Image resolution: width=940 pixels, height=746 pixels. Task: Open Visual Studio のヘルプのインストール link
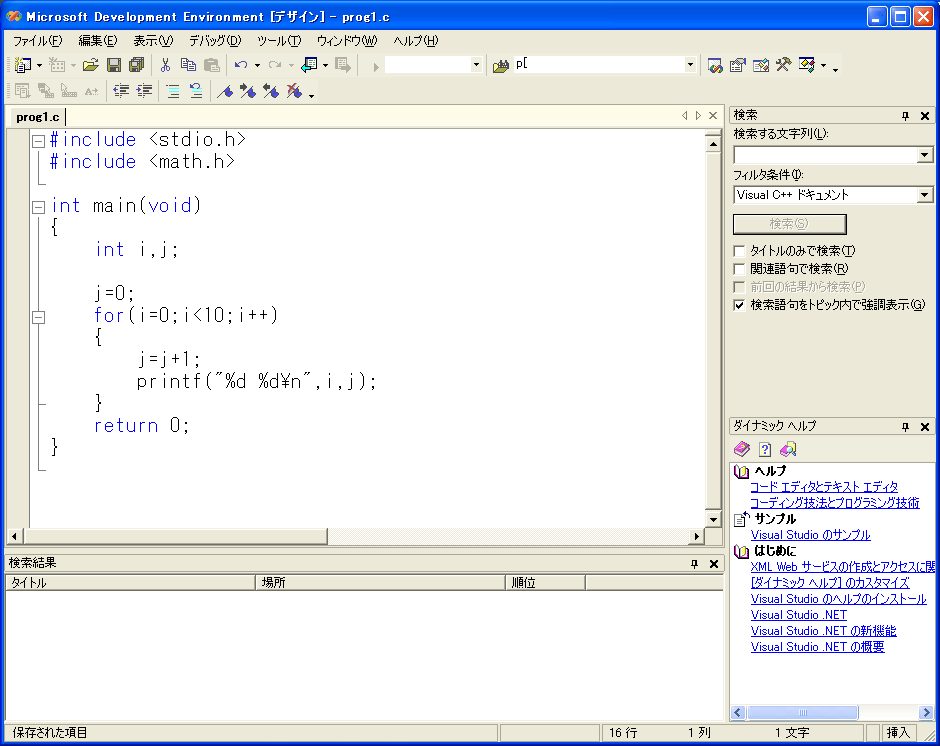tap(839, 599)
